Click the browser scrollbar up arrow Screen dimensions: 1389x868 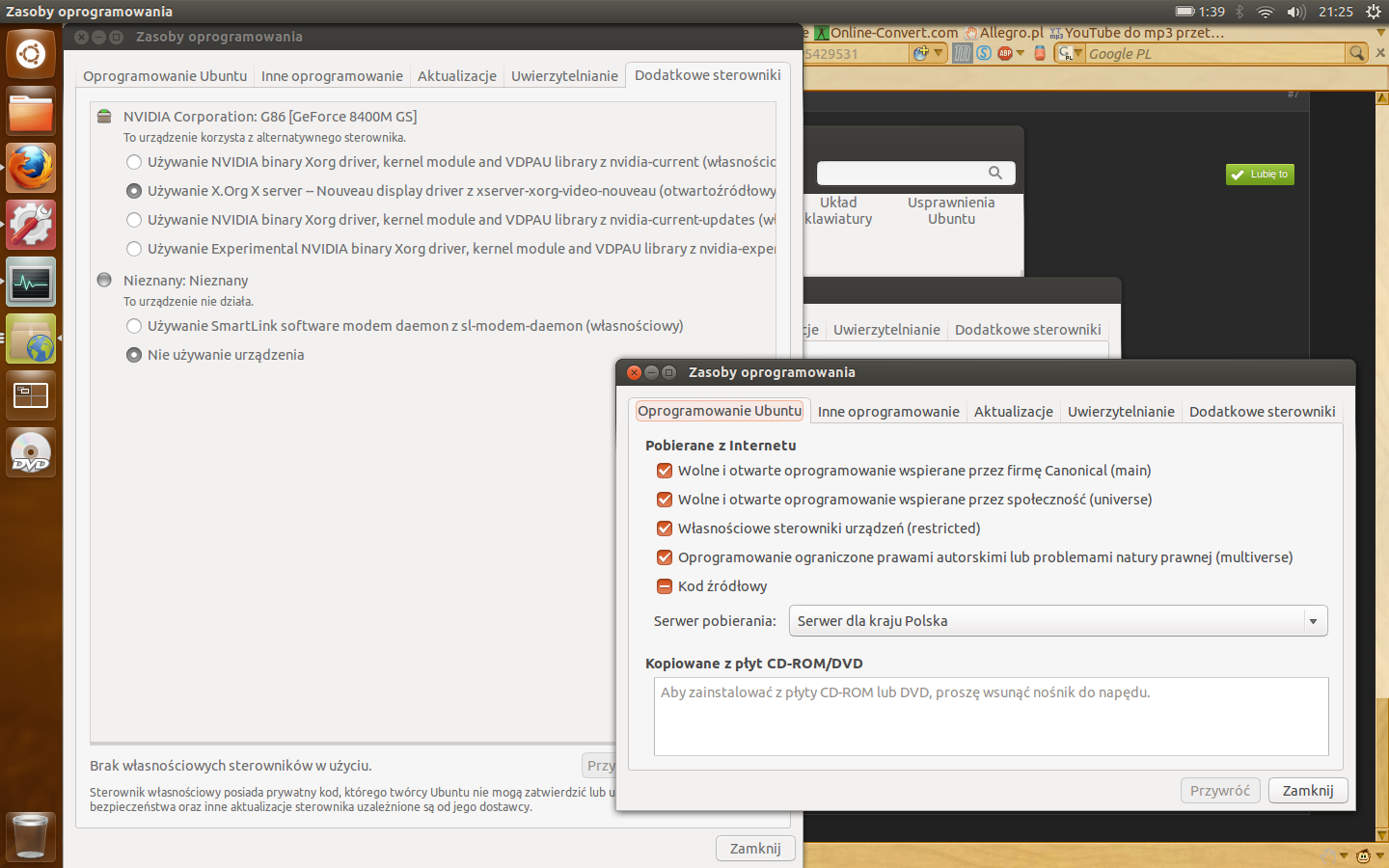[1381, 98]
